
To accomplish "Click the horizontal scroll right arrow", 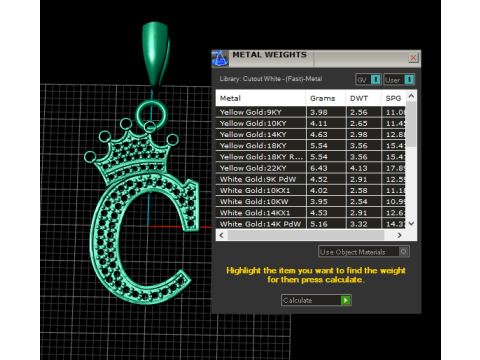I will tap(399, 235).
